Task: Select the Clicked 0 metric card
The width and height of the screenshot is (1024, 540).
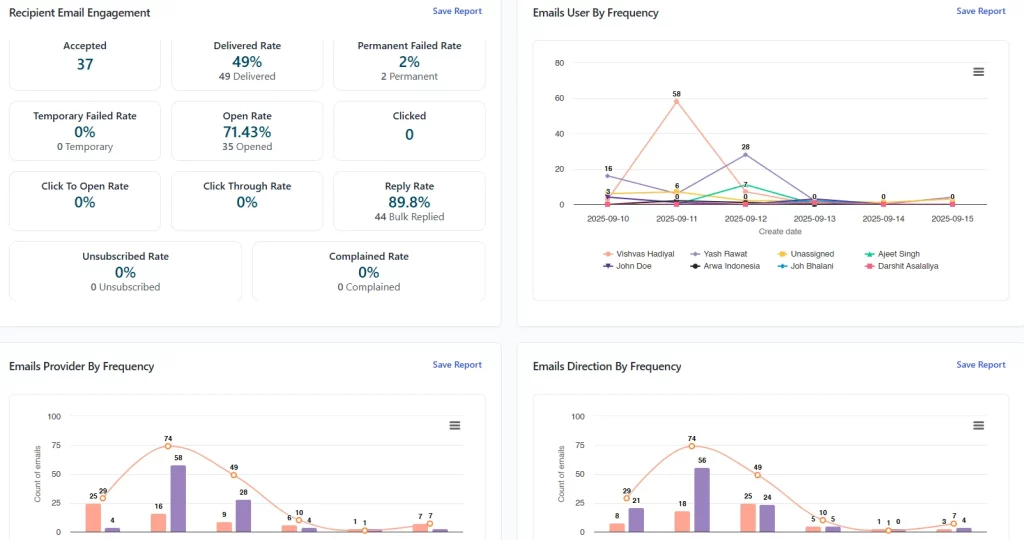Action: 409,131
